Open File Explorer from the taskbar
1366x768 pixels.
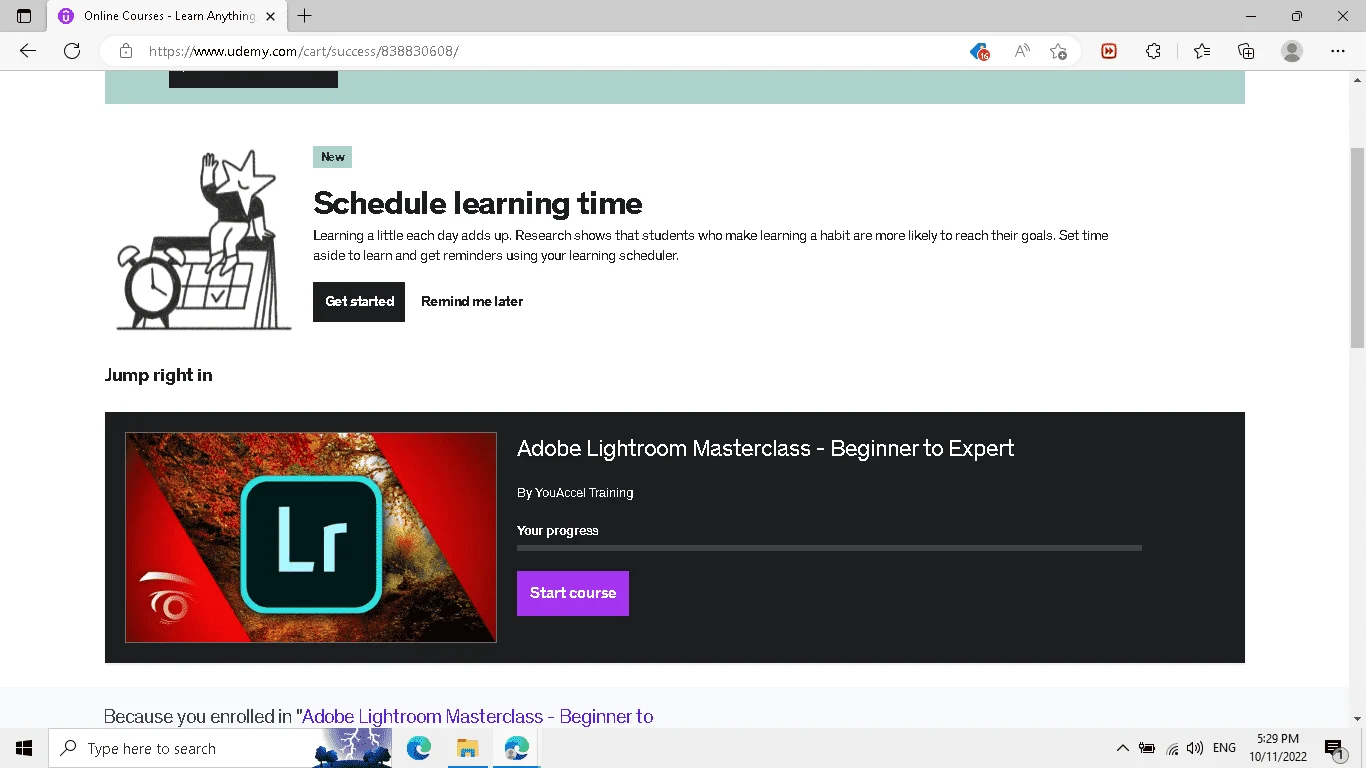click(x=468, y=748)
